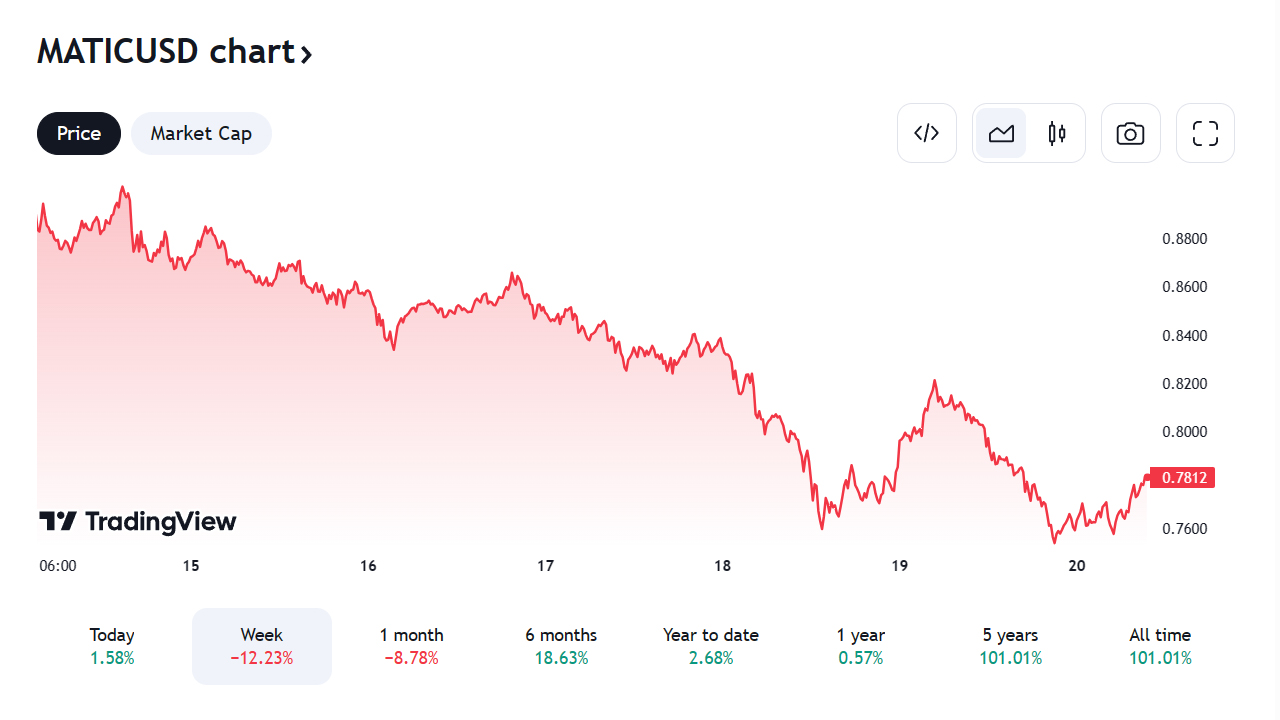Screen dimensions: 1280x720
Task: Select the Week time range
Action: click(x=262, y=646)
